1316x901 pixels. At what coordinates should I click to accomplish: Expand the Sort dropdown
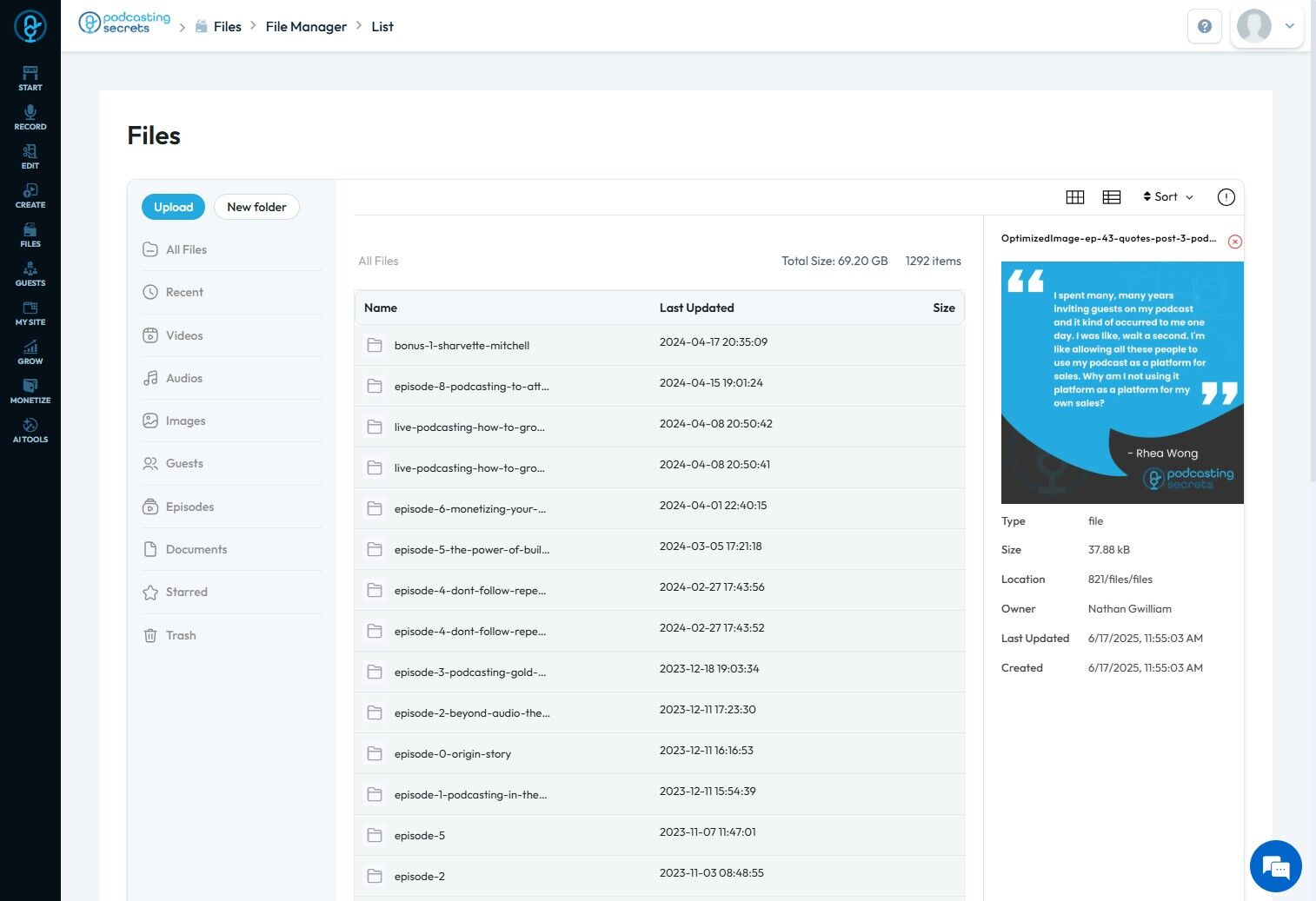click(1168, 197)
